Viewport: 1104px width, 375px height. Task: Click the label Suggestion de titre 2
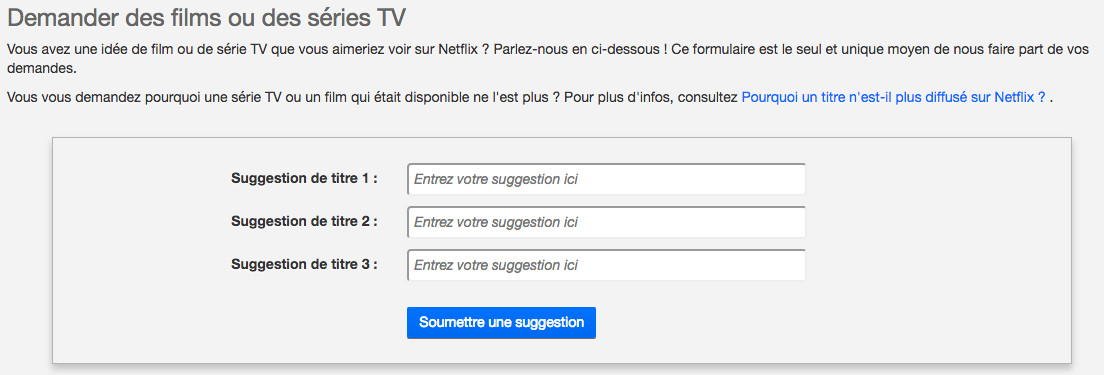point(304,222)
